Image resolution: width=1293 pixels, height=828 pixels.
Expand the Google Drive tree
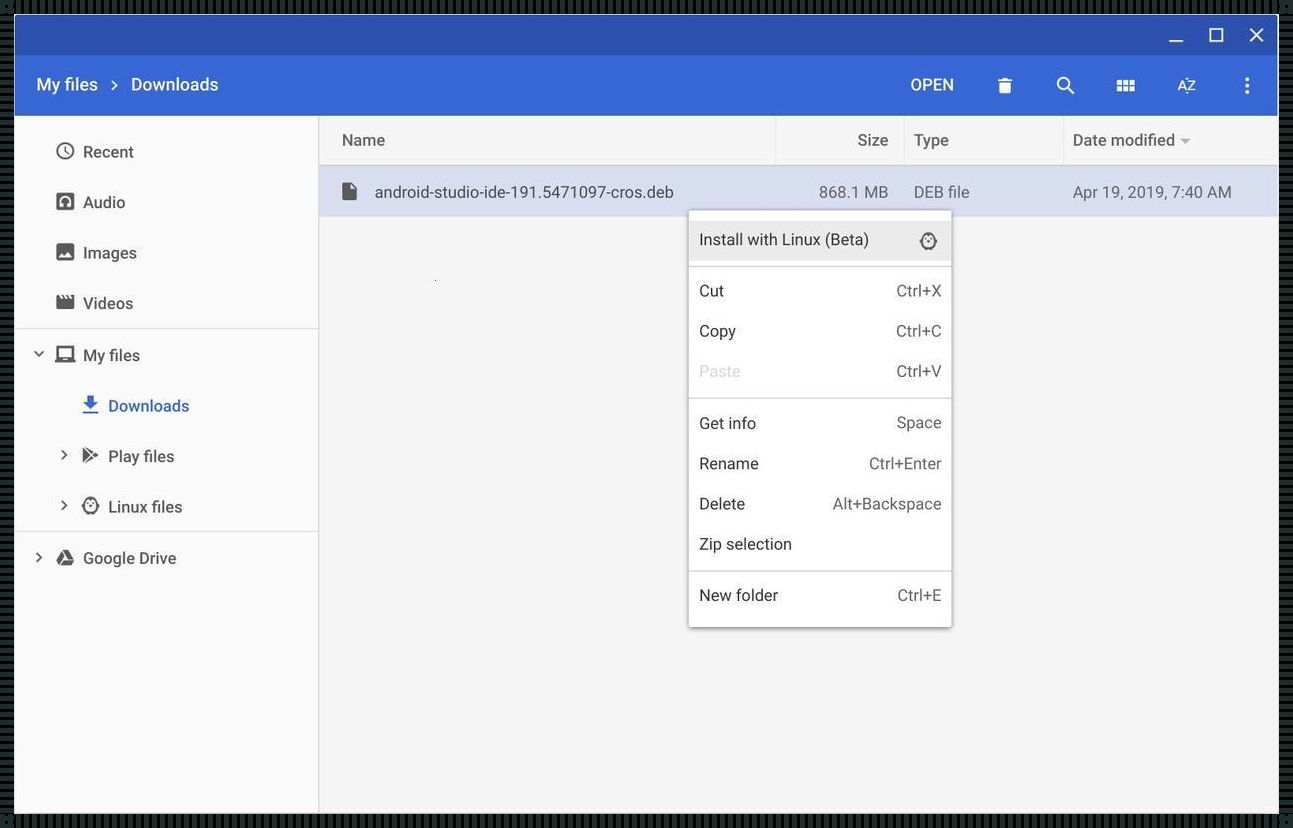39,558
